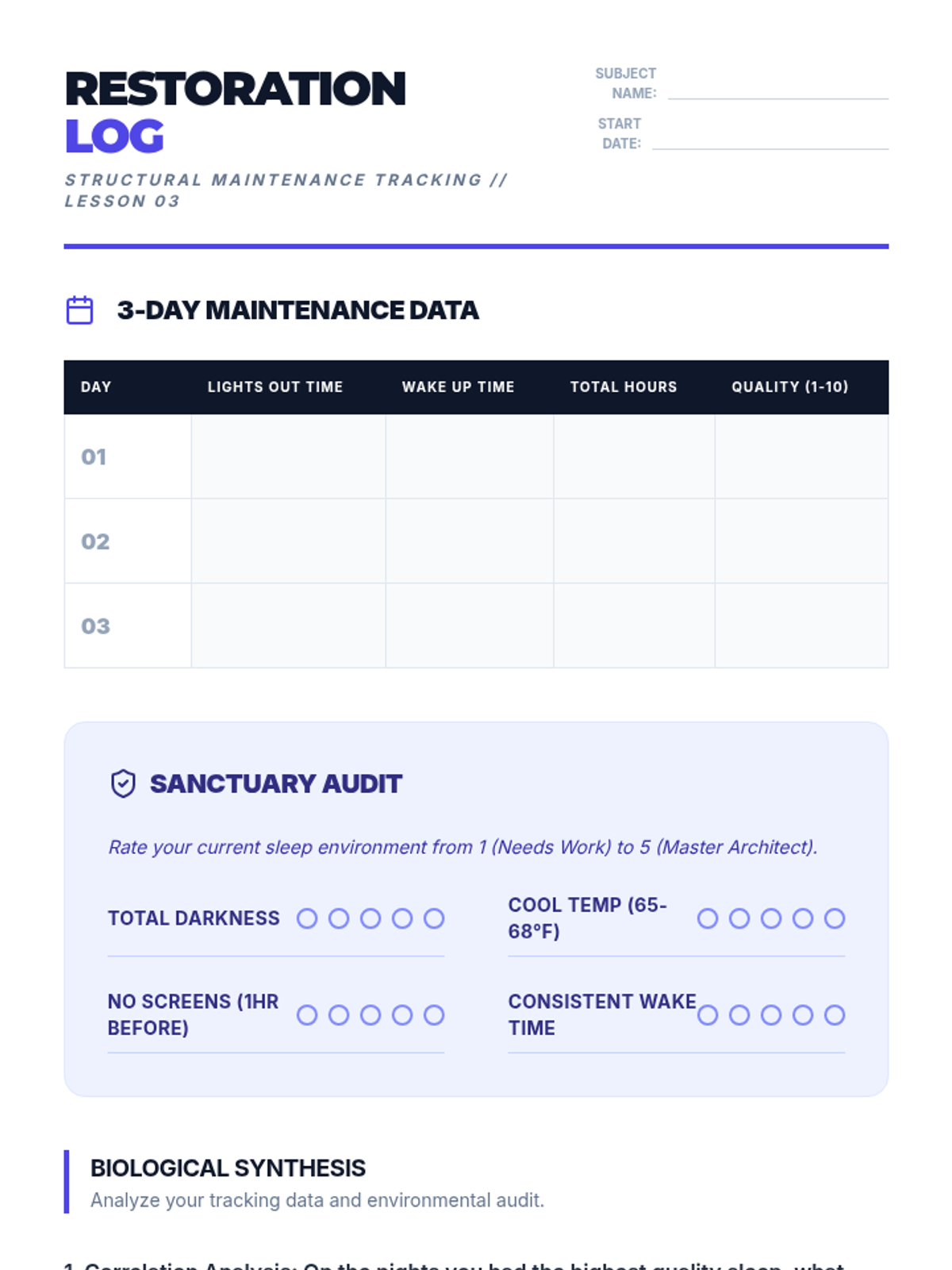Click Day 02 Wake Up Time cell

coord(470,541)
